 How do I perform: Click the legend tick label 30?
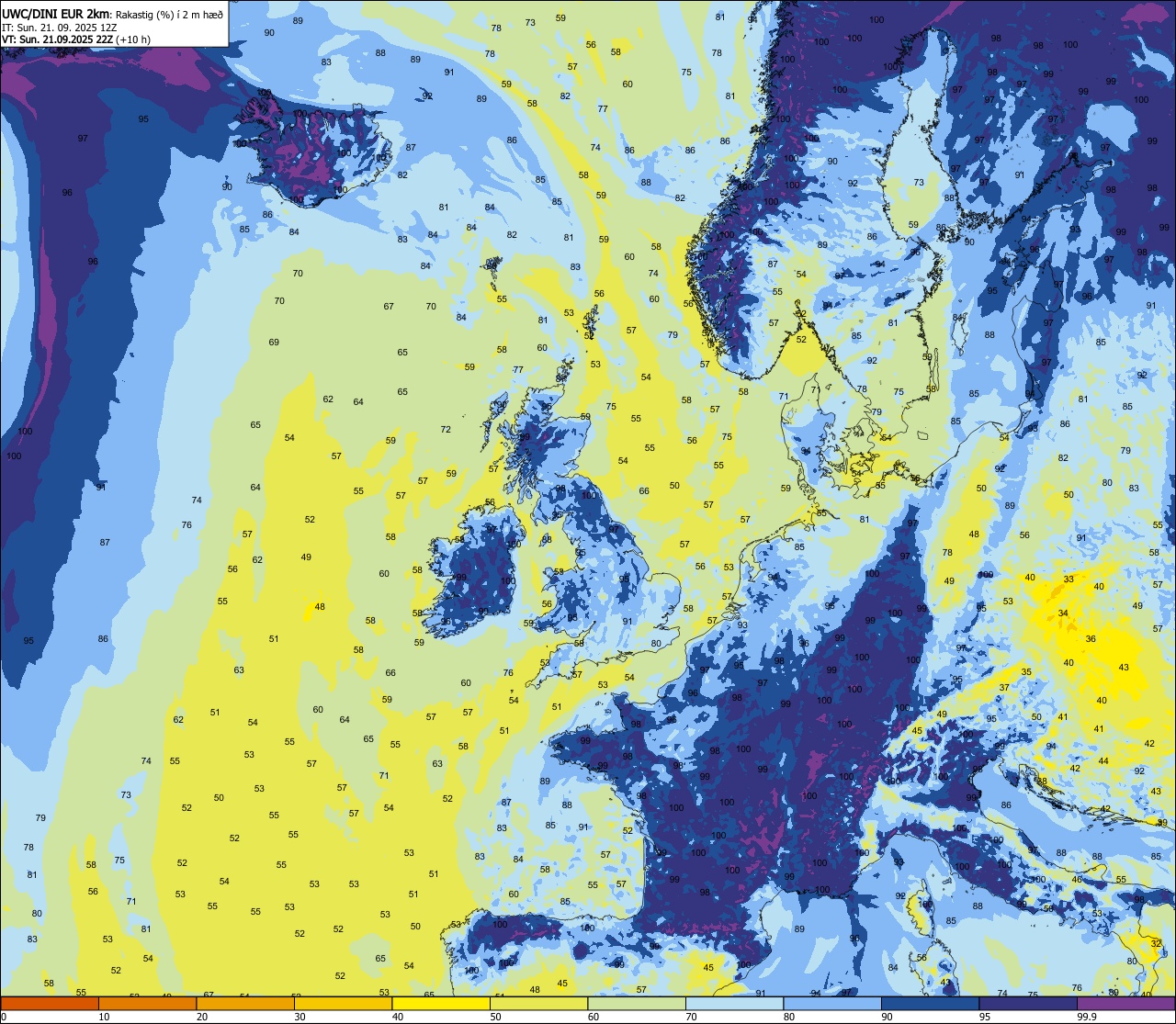click(x=300, y=1017)
